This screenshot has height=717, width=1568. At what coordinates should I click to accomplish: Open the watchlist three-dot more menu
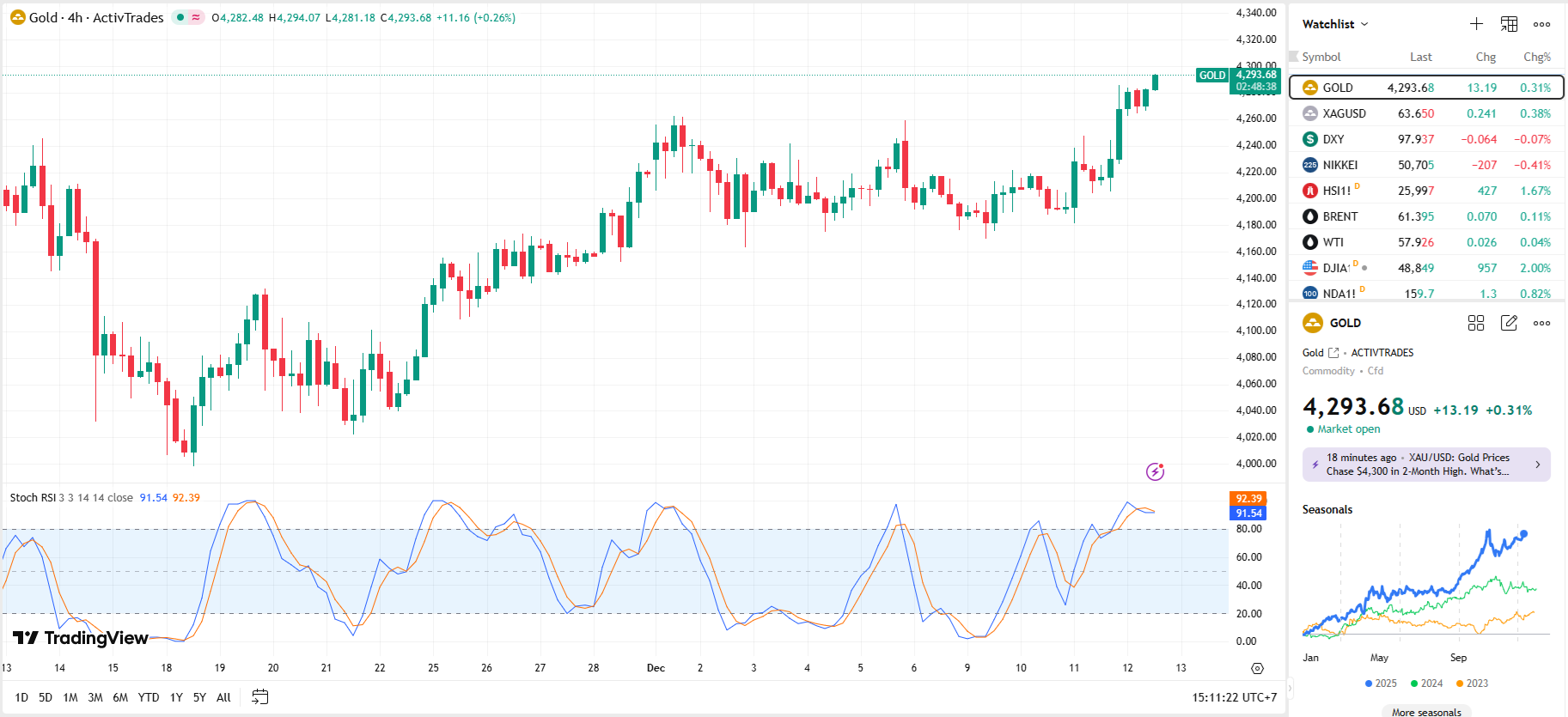point(1541,24)
